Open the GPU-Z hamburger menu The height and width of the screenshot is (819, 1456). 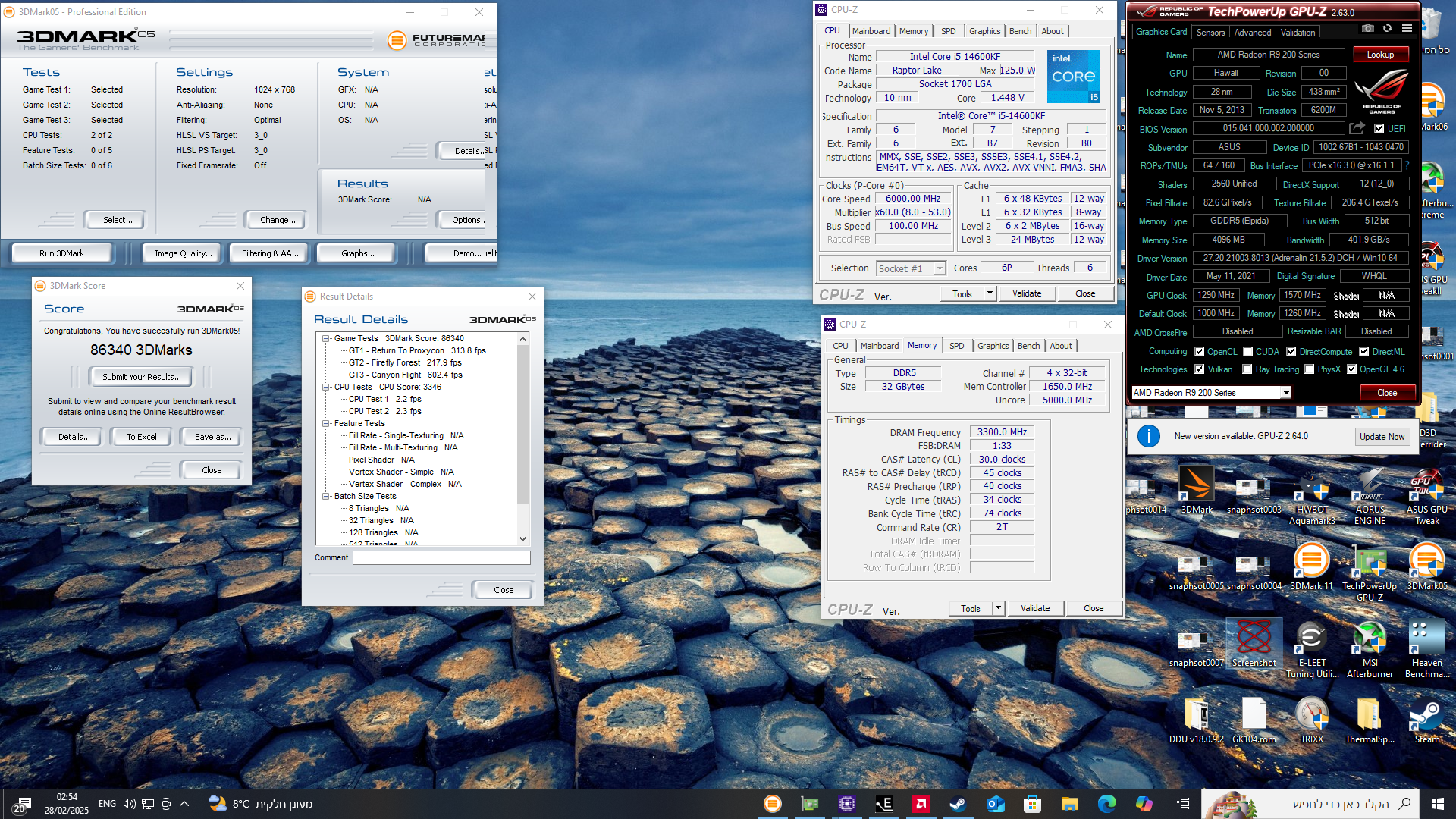[x=1407, y=29]
